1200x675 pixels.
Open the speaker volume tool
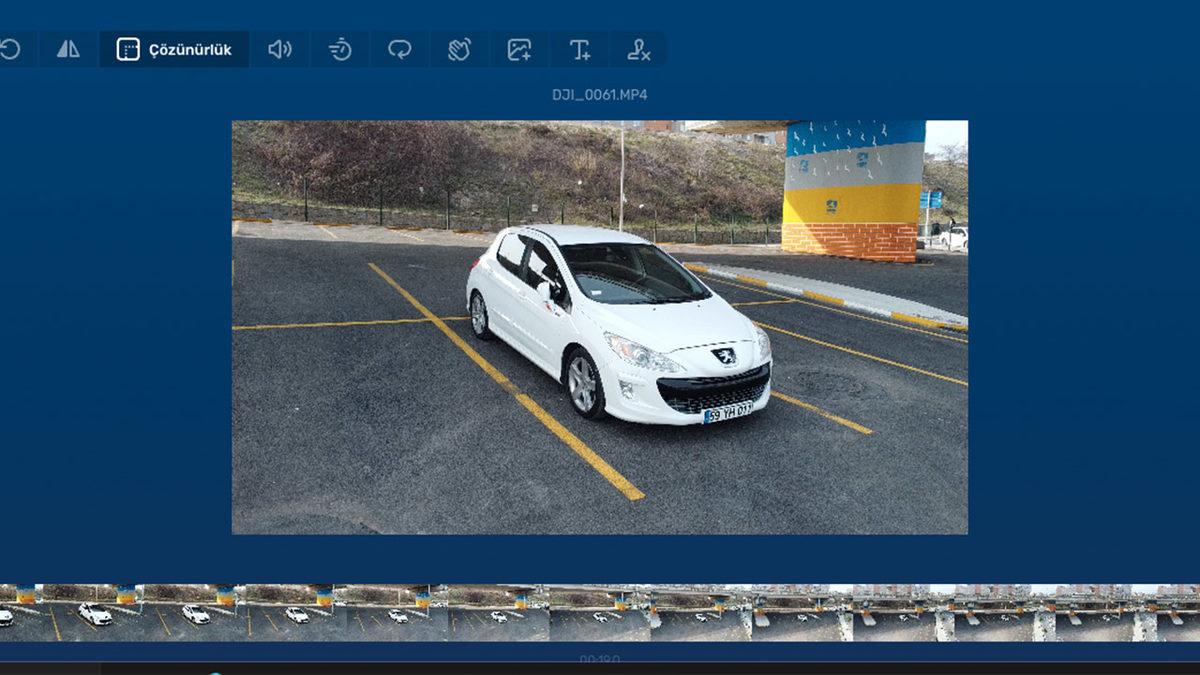pyautogui.click(x=280, y=49)
